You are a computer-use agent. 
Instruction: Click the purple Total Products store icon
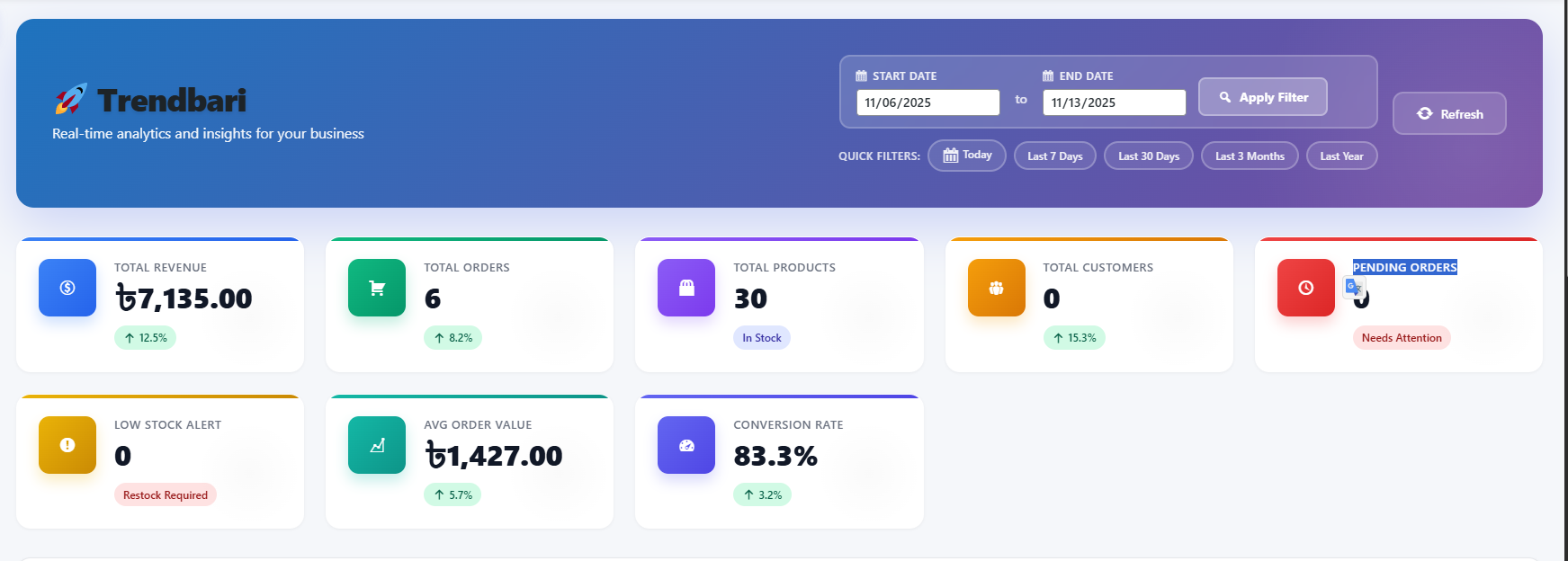(x=686, y=288)
